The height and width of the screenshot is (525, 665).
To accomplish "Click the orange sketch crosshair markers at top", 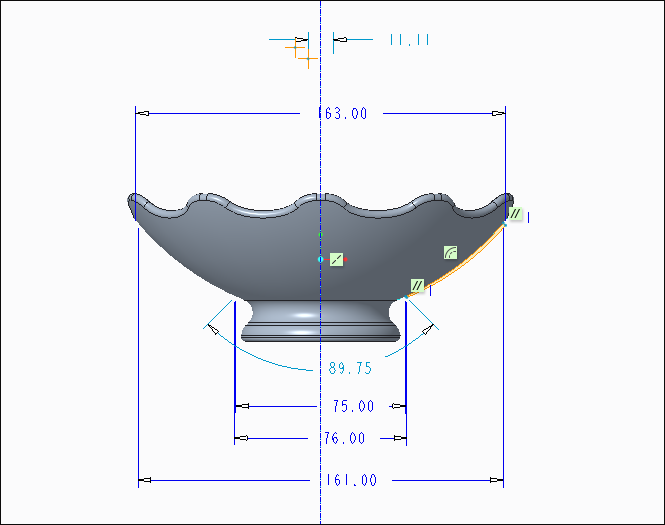I will pos(302,53).
